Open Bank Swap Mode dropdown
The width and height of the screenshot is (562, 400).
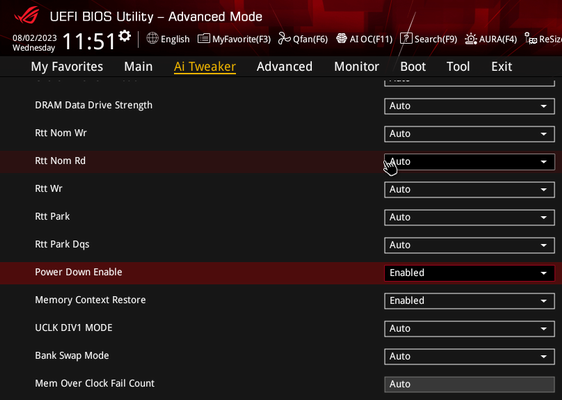[469, 357]
